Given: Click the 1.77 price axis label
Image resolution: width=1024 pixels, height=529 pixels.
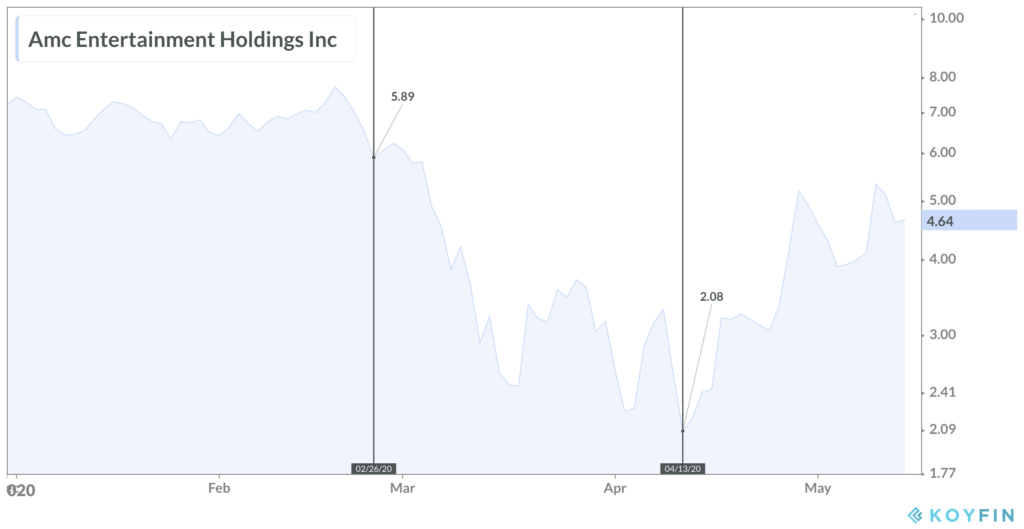Looking at the screenshot, I should click(942, 472).
